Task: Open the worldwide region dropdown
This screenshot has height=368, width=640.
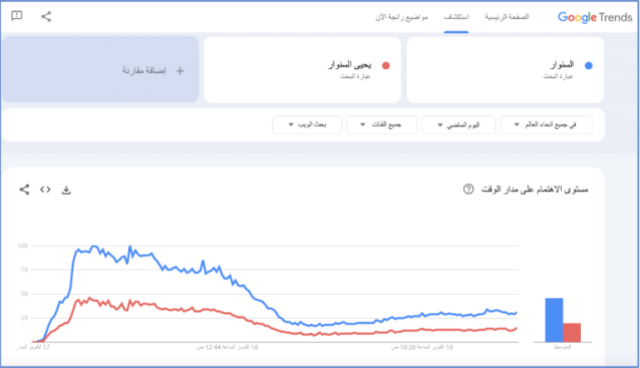Action: click(546, 124)
